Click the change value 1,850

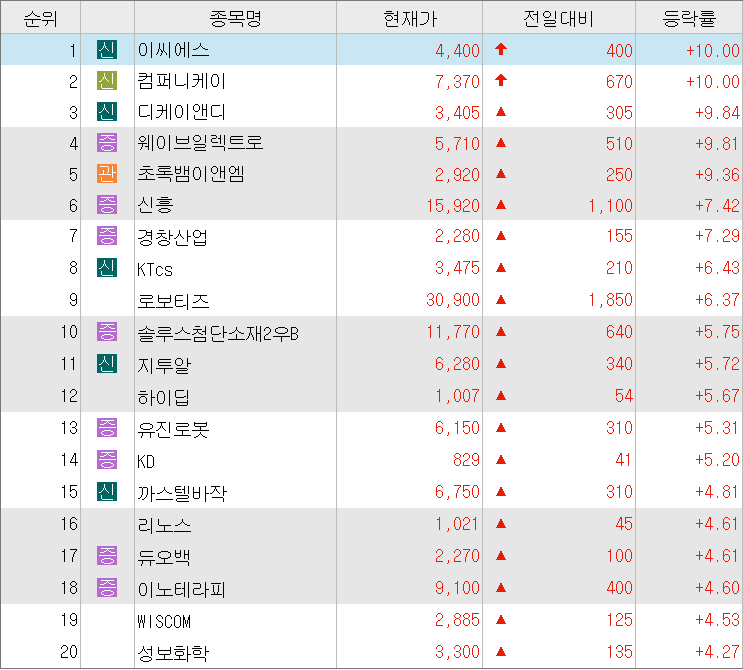tap(610, 299)
